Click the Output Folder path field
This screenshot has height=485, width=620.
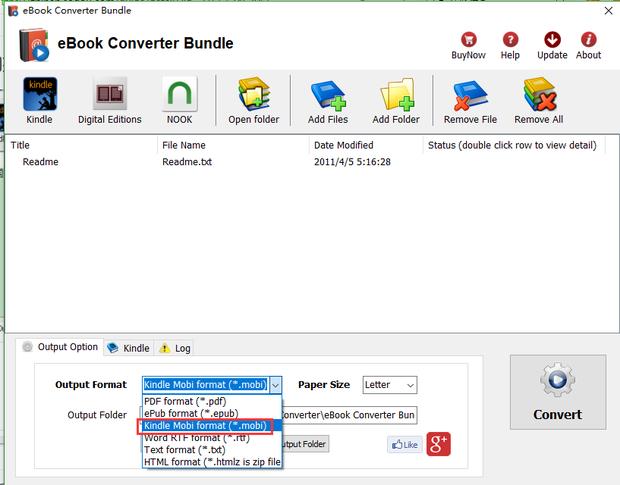coord(349,415)
